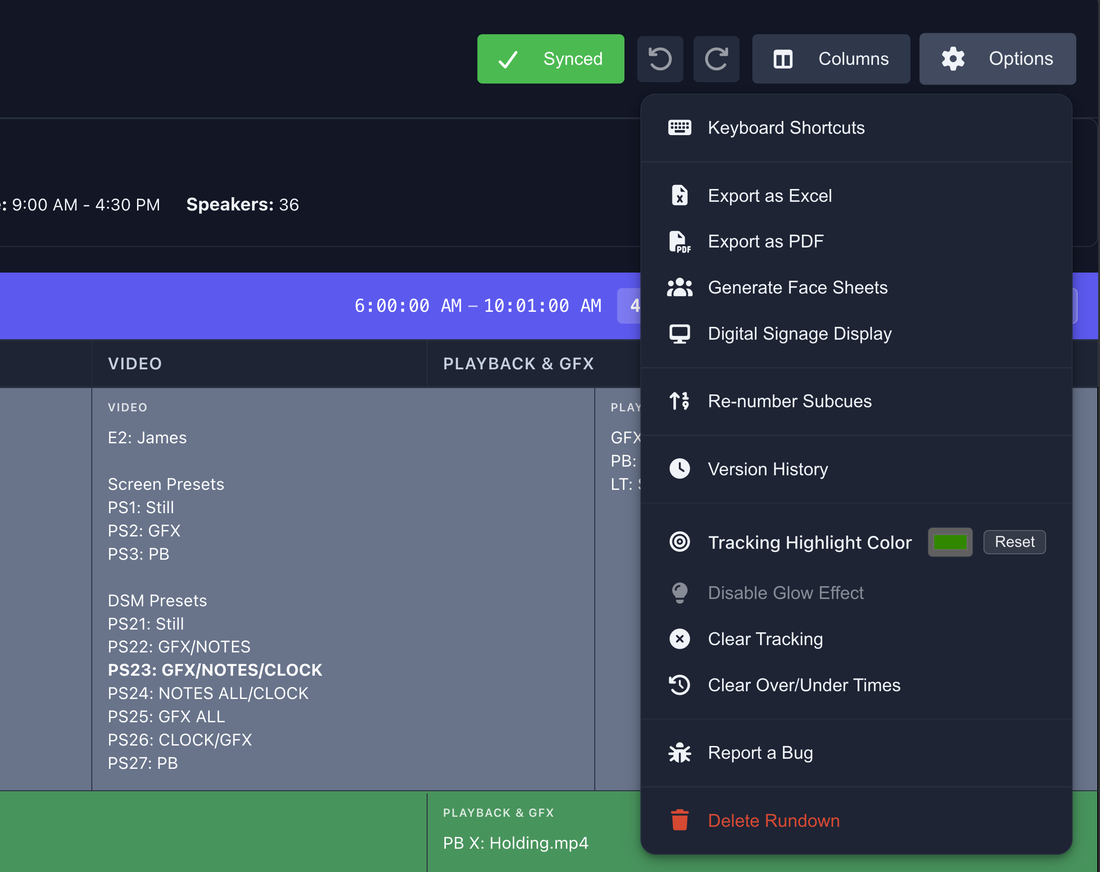Select Clear Over/Under Times
The height and width of the screenshot is (872, 1100).
[856, 685]
